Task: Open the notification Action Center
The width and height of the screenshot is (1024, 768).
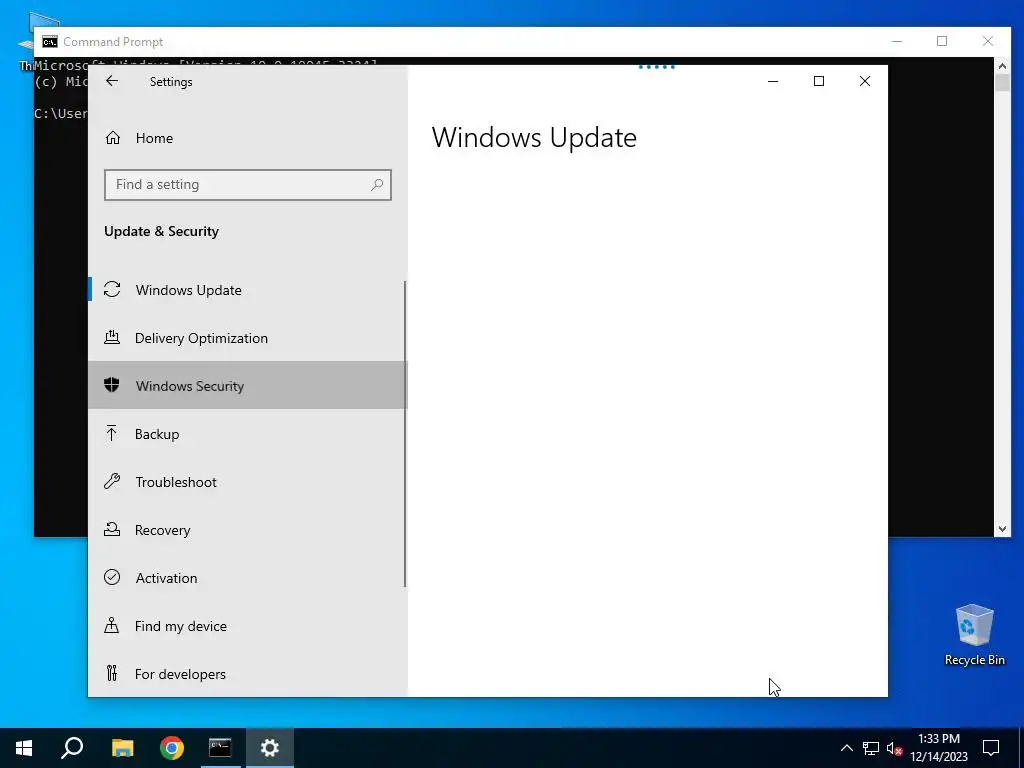Action: (991, 748)
